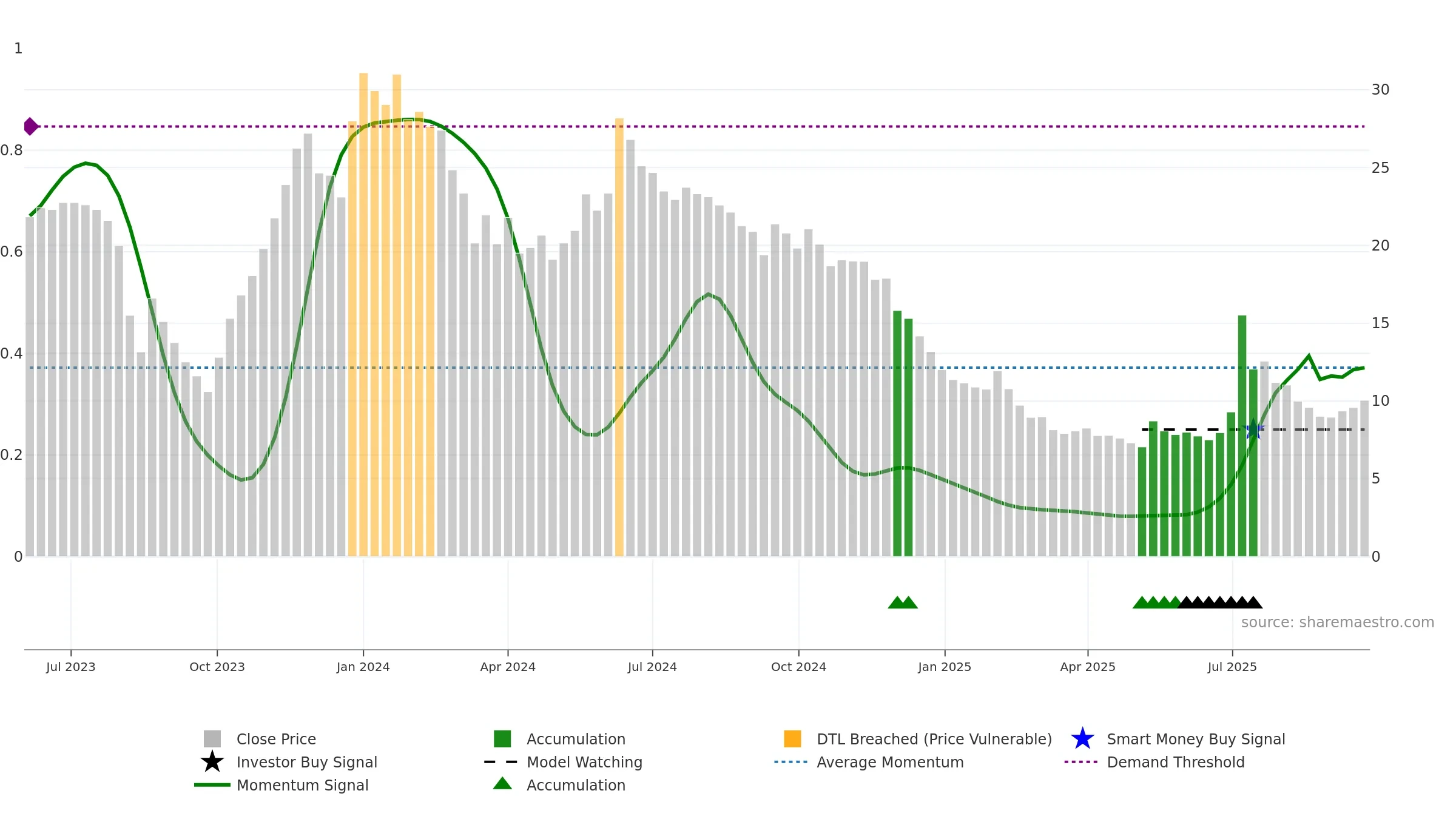Image resolution: width=1456 pixels, height=819 pixels.
Task: Click the sharemaestro.com source text
Action: (x=1338, y=622)
